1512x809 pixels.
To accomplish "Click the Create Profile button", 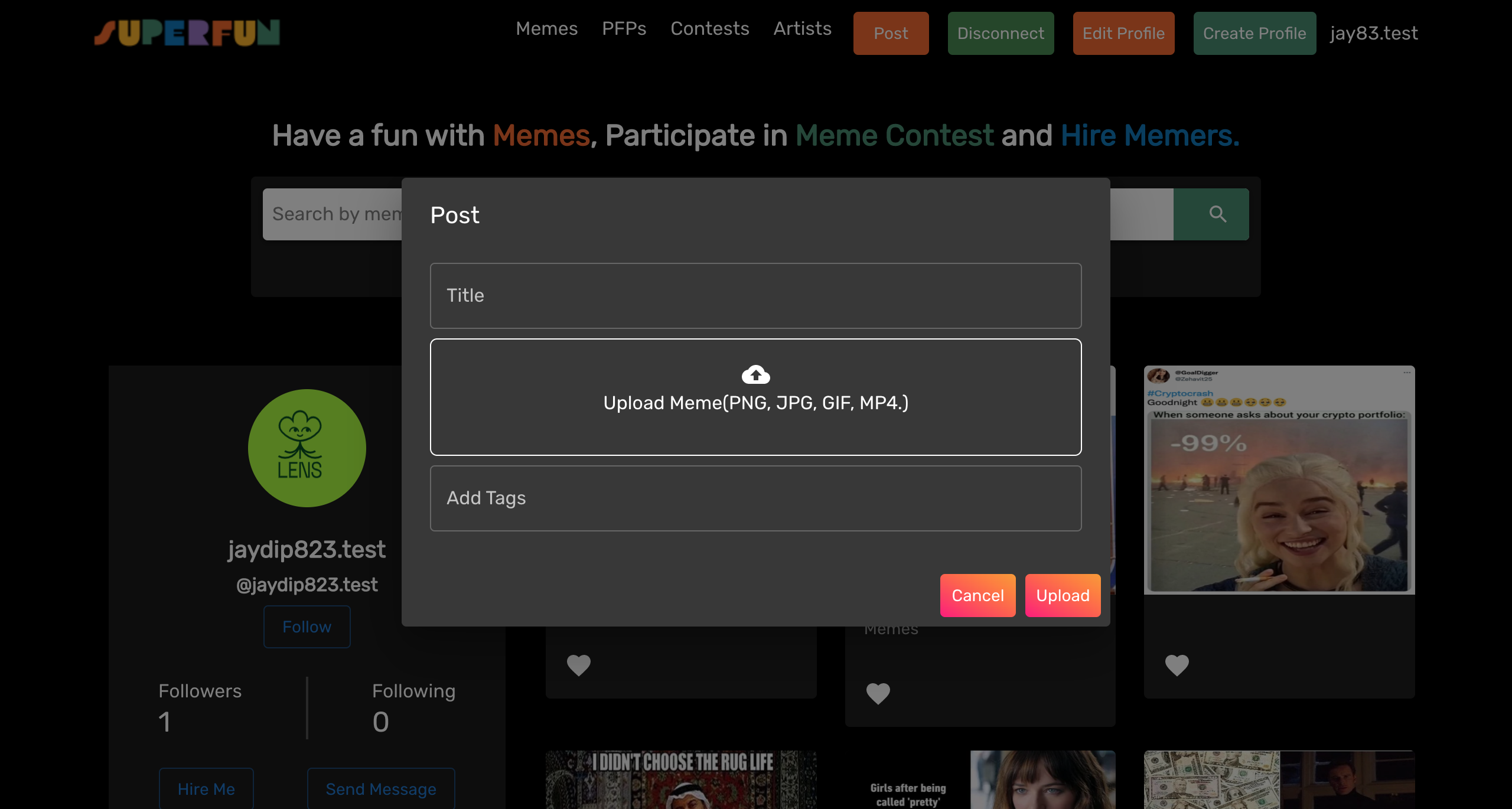I will (1254, 33).
